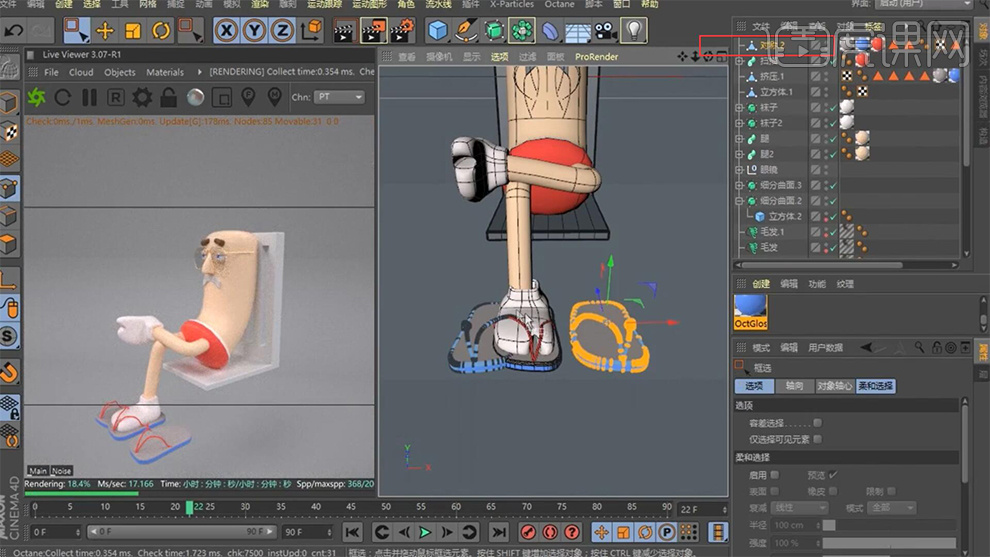Open the X-Particles menu in menu bar
The width and height of the screenshot is (990, 557).
point(512,4)
